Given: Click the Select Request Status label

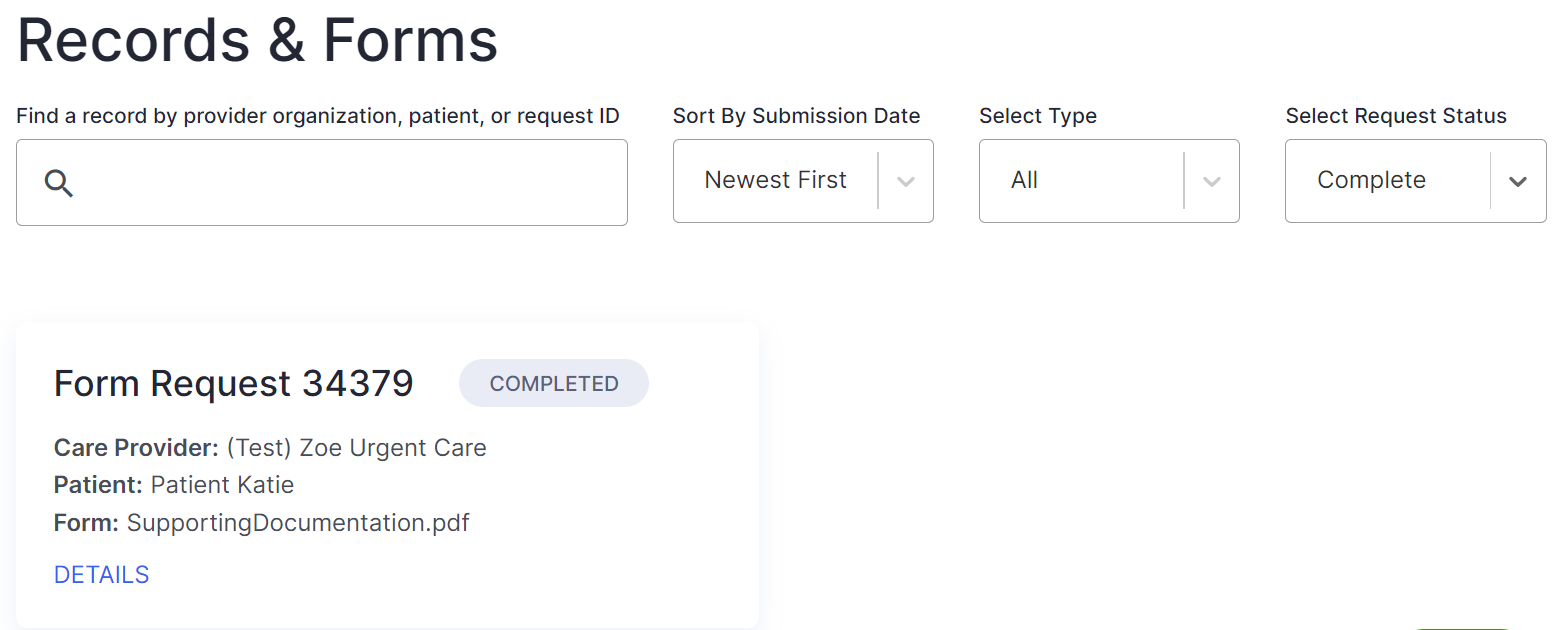Looking at the screenshot, I should click(x=1396, y=116).
